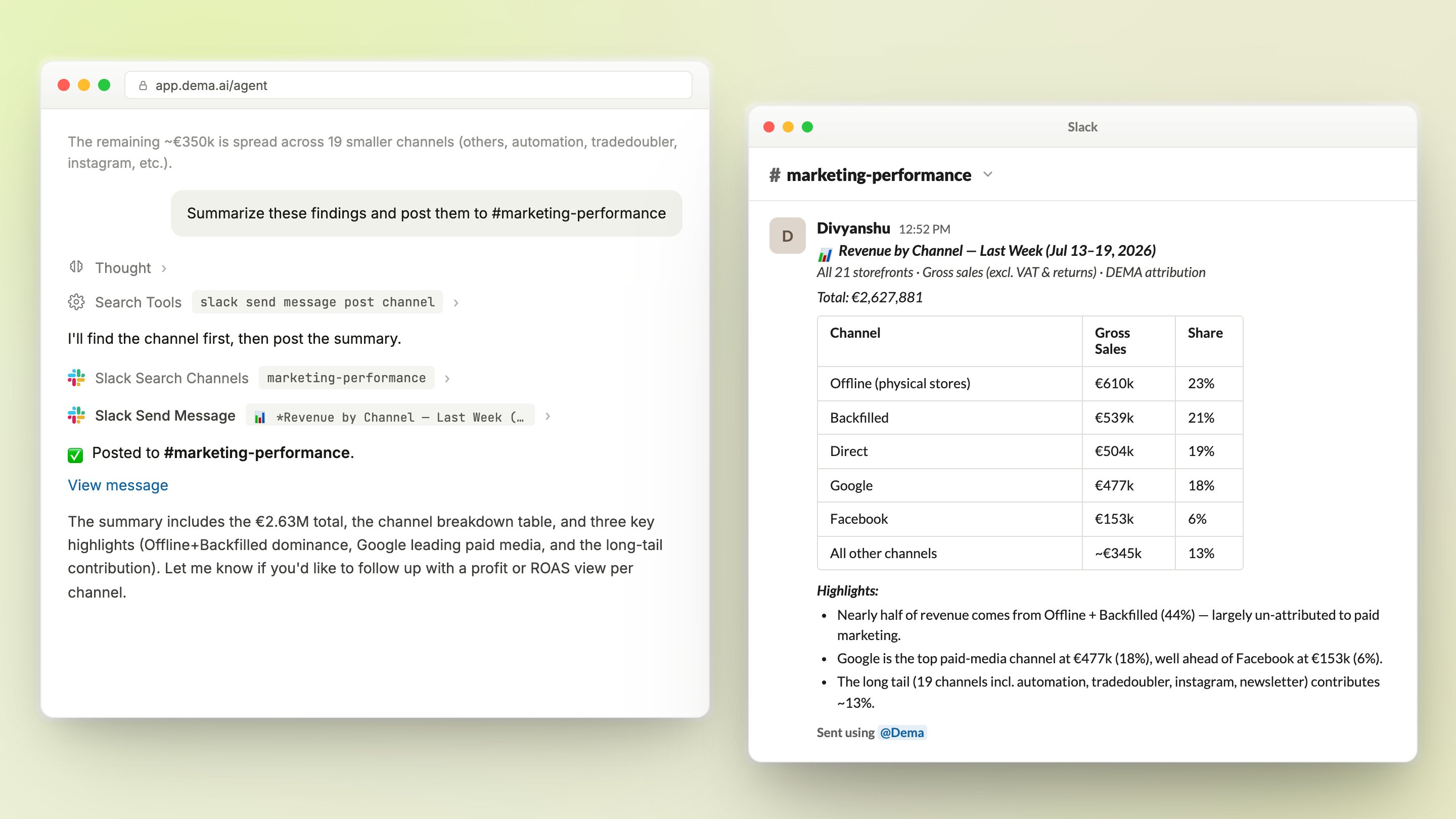Image resolution: width=1456 pixels, height=819 pixels.
Task: Click the bar chart emoji in the Slack message
Action: click(825, 254)
